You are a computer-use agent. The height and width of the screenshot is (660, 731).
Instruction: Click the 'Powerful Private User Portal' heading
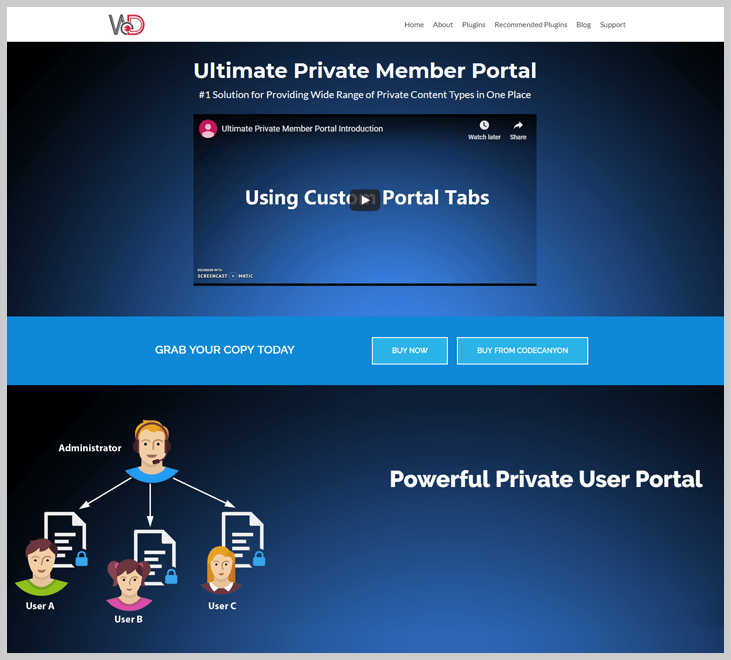click(x=546, y=479)
